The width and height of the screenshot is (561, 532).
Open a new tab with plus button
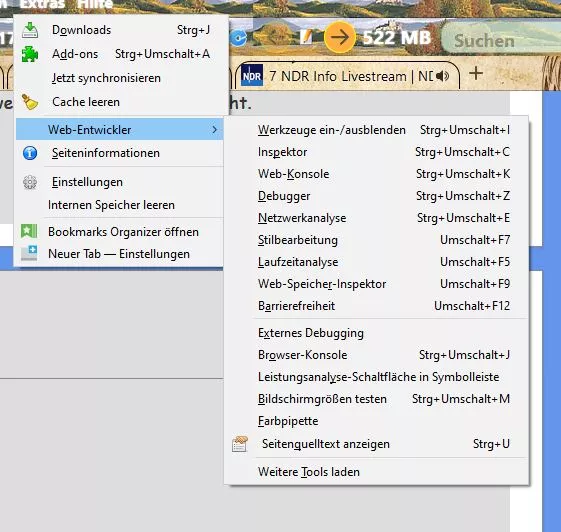coord(476,74)
